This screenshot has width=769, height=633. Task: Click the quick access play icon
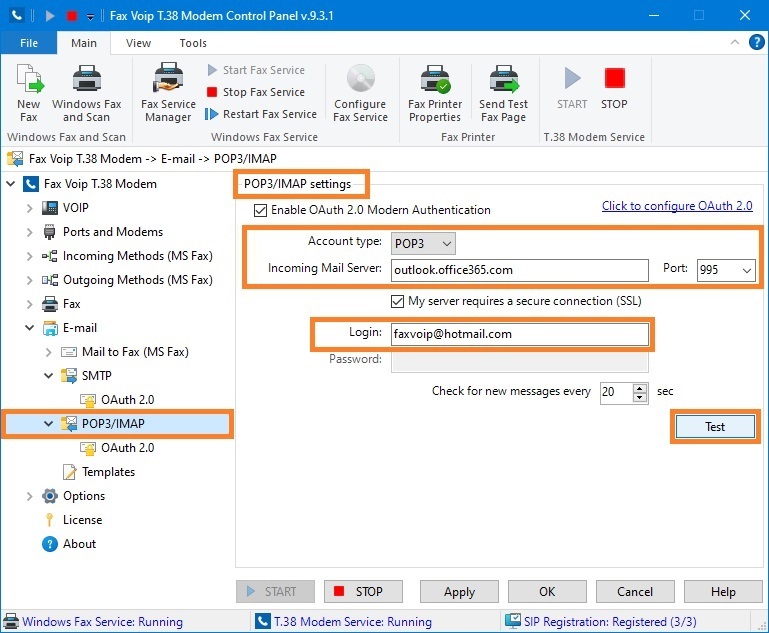pos(50,16)
